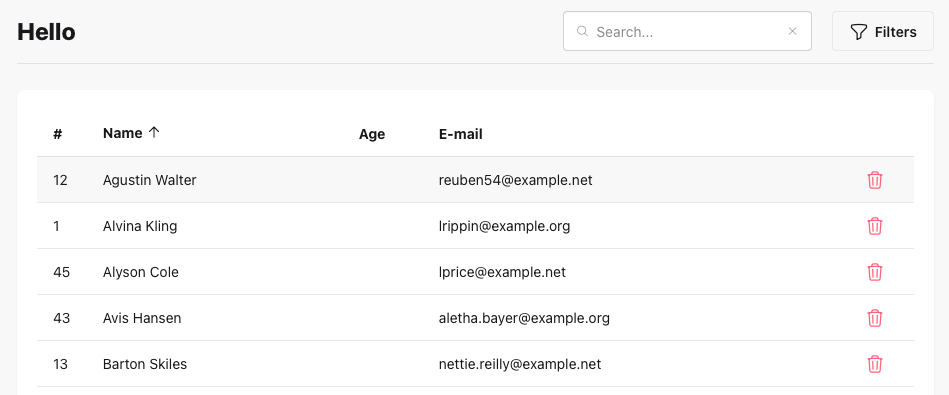Click trash icon for Barton Skiles
This screenshot has height=395, width=949.
click(x=875, y=364)
